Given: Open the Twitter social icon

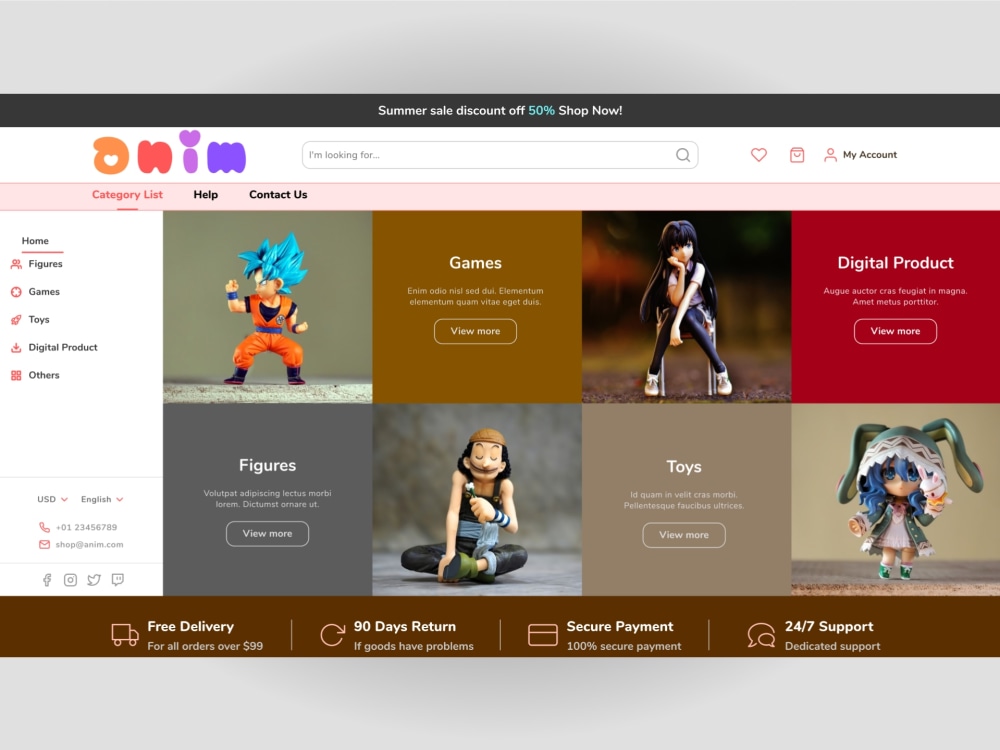Looking at the screenshot, I should coord(94,580).
